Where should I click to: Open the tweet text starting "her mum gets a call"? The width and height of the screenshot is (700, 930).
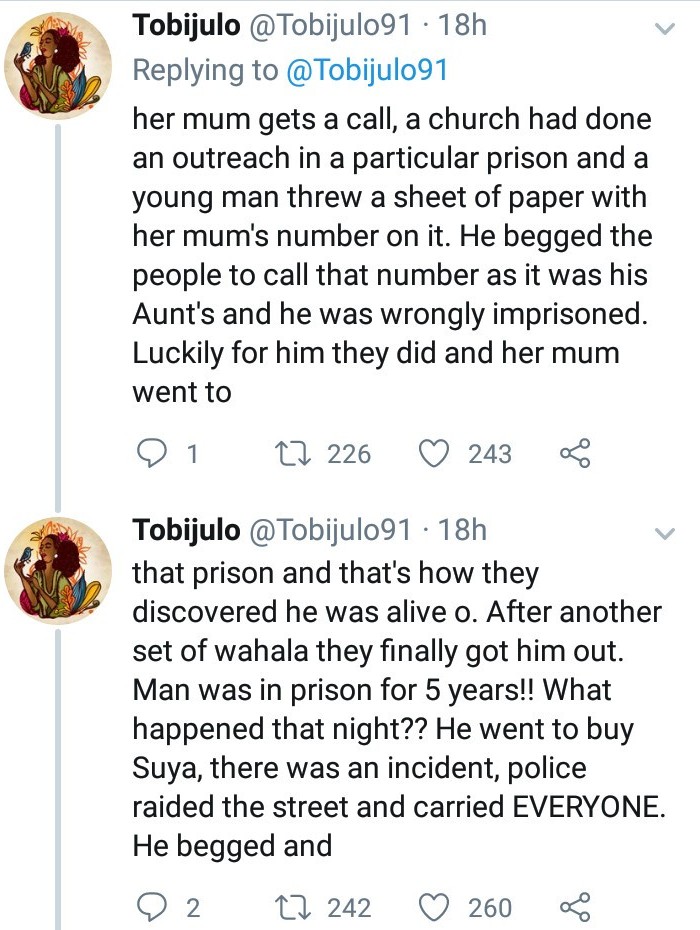pyautogui.click(x=390, y=255)
